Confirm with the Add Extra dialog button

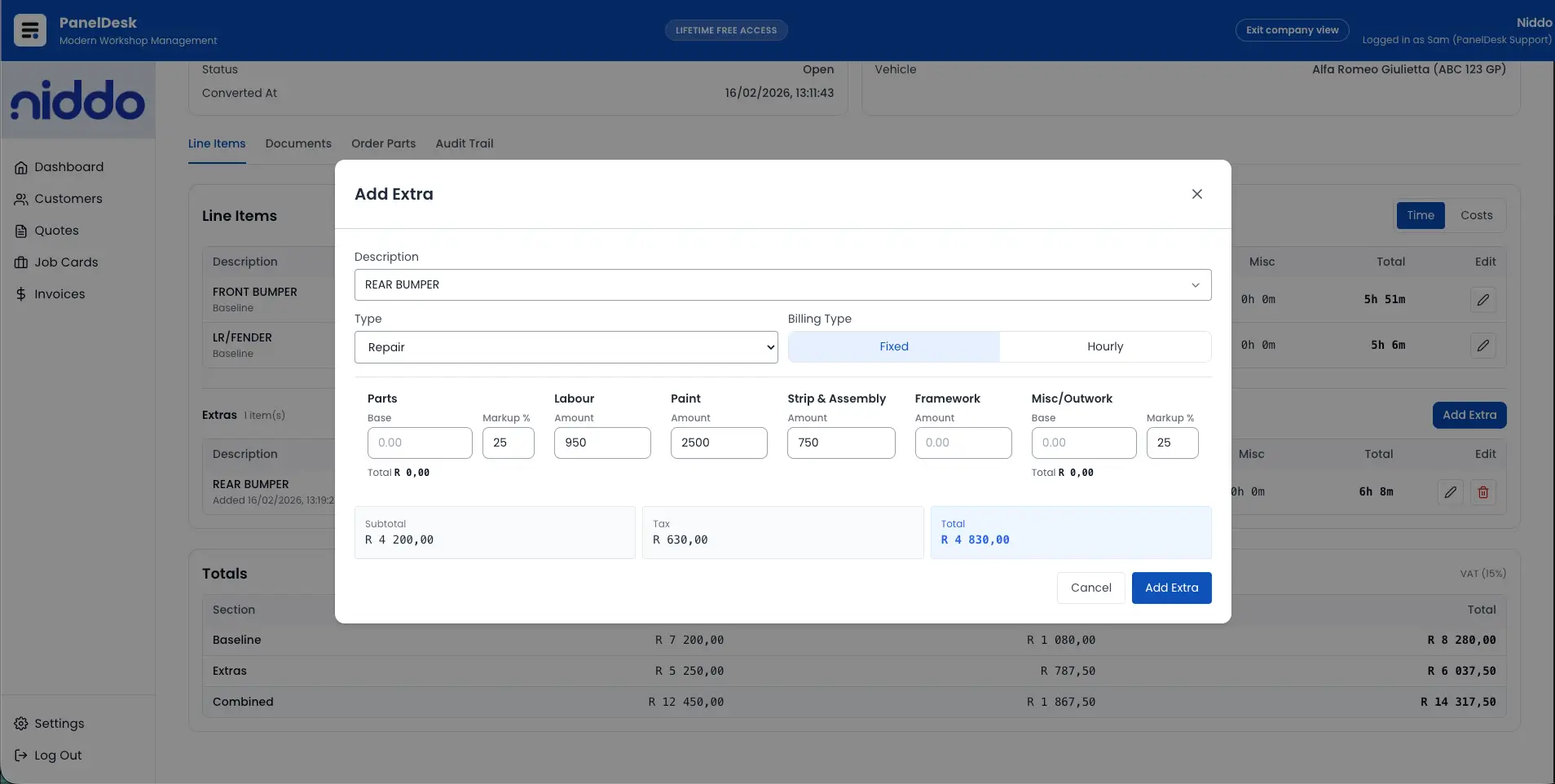coord(1170,588)
